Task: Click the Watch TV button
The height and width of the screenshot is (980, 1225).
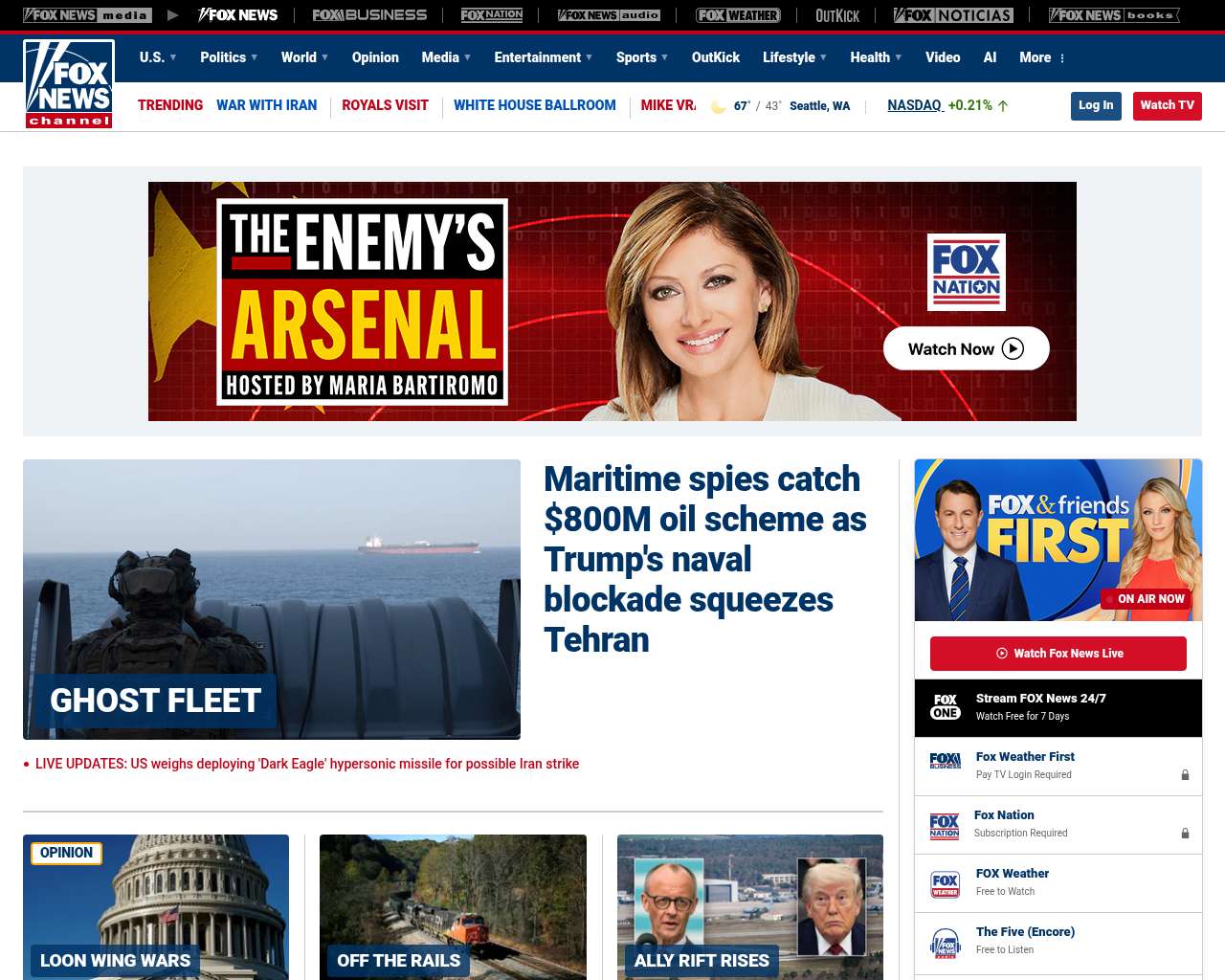Action: tap(1167, 105)
